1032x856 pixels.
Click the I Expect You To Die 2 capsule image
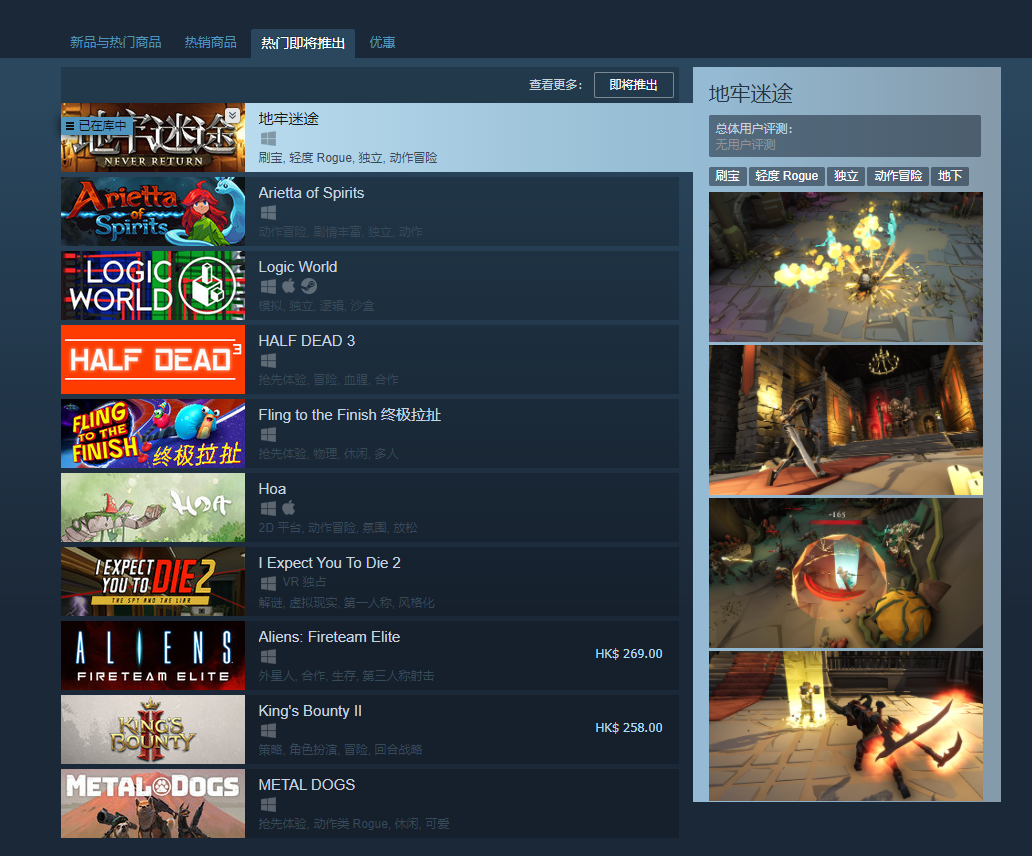(x=153, y=582)
